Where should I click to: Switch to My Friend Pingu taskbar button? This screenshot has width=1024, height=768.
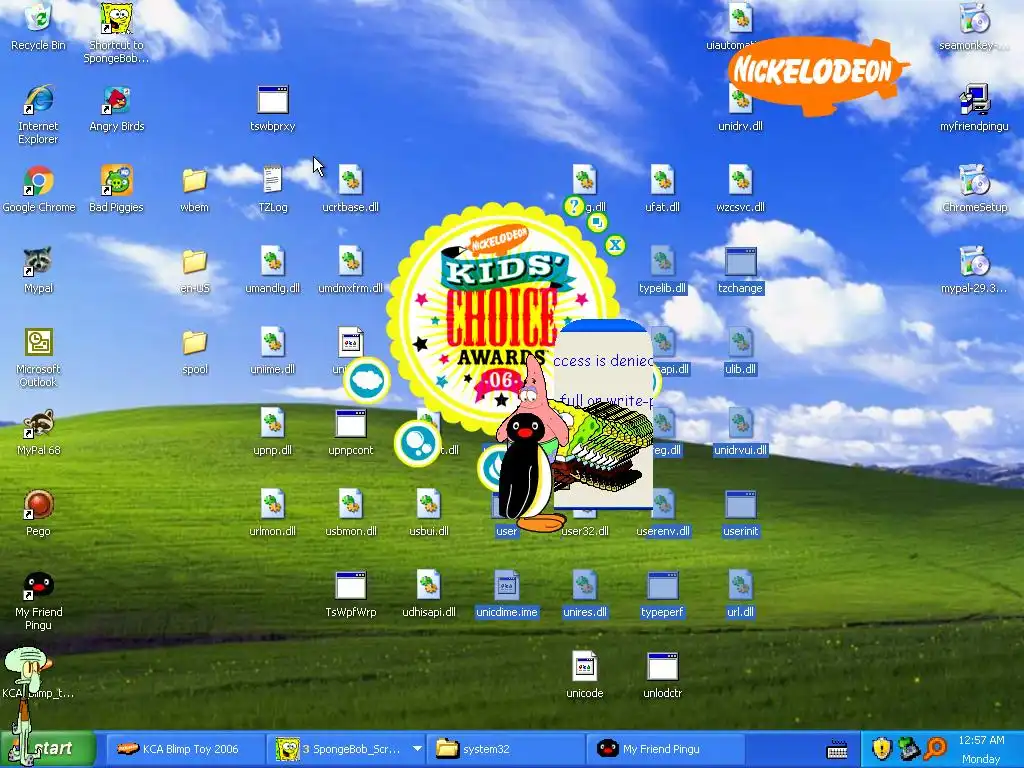666,749
